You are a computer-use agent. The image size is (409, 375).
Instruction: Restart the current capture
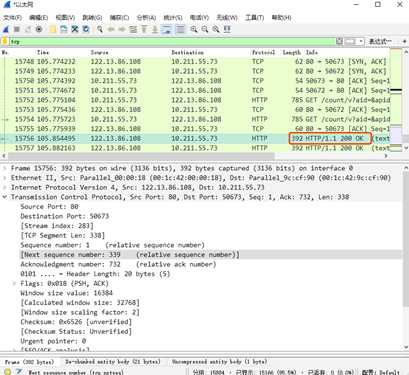tap(28, 30)
